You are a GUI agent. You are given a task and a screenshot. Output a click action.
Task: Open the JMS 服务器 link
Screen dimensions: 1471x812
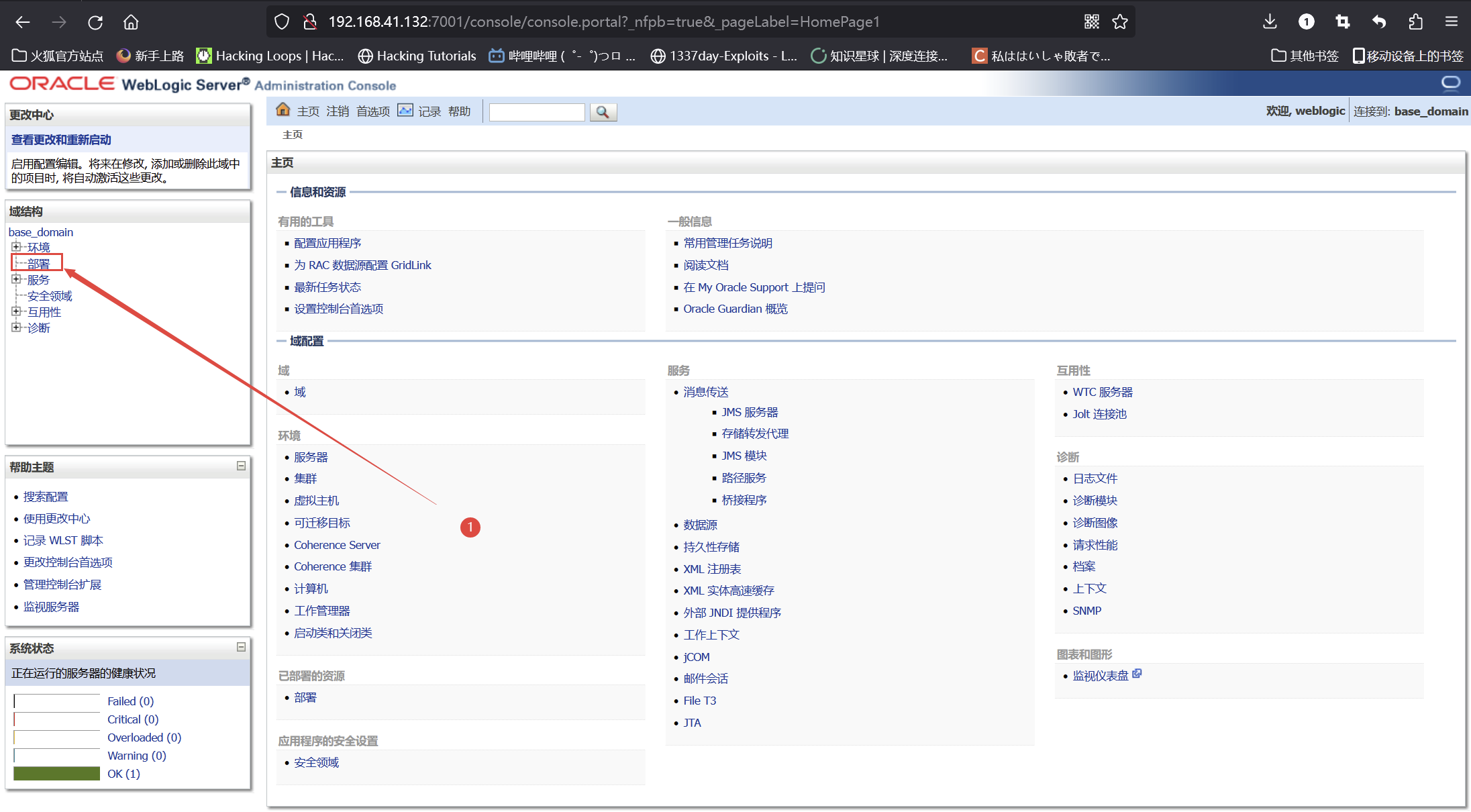750,412
